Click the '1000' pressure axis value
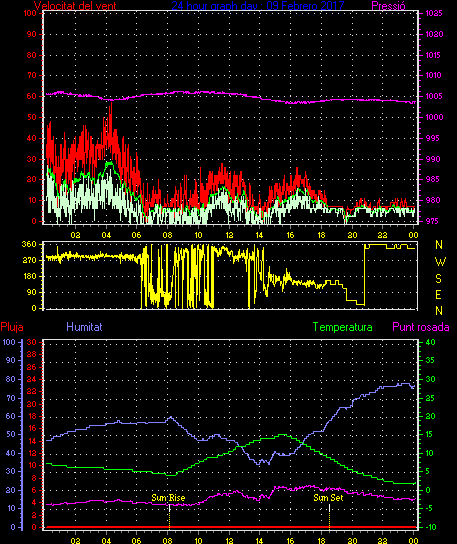457x544 pixels. click(x=434, y=117)
